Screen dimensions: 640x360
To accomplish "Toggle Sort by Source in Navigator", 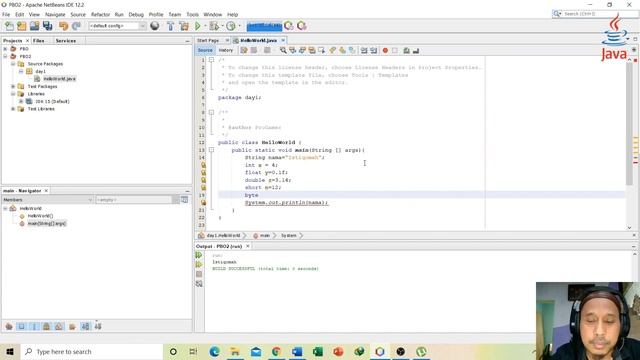I will 98,327.
